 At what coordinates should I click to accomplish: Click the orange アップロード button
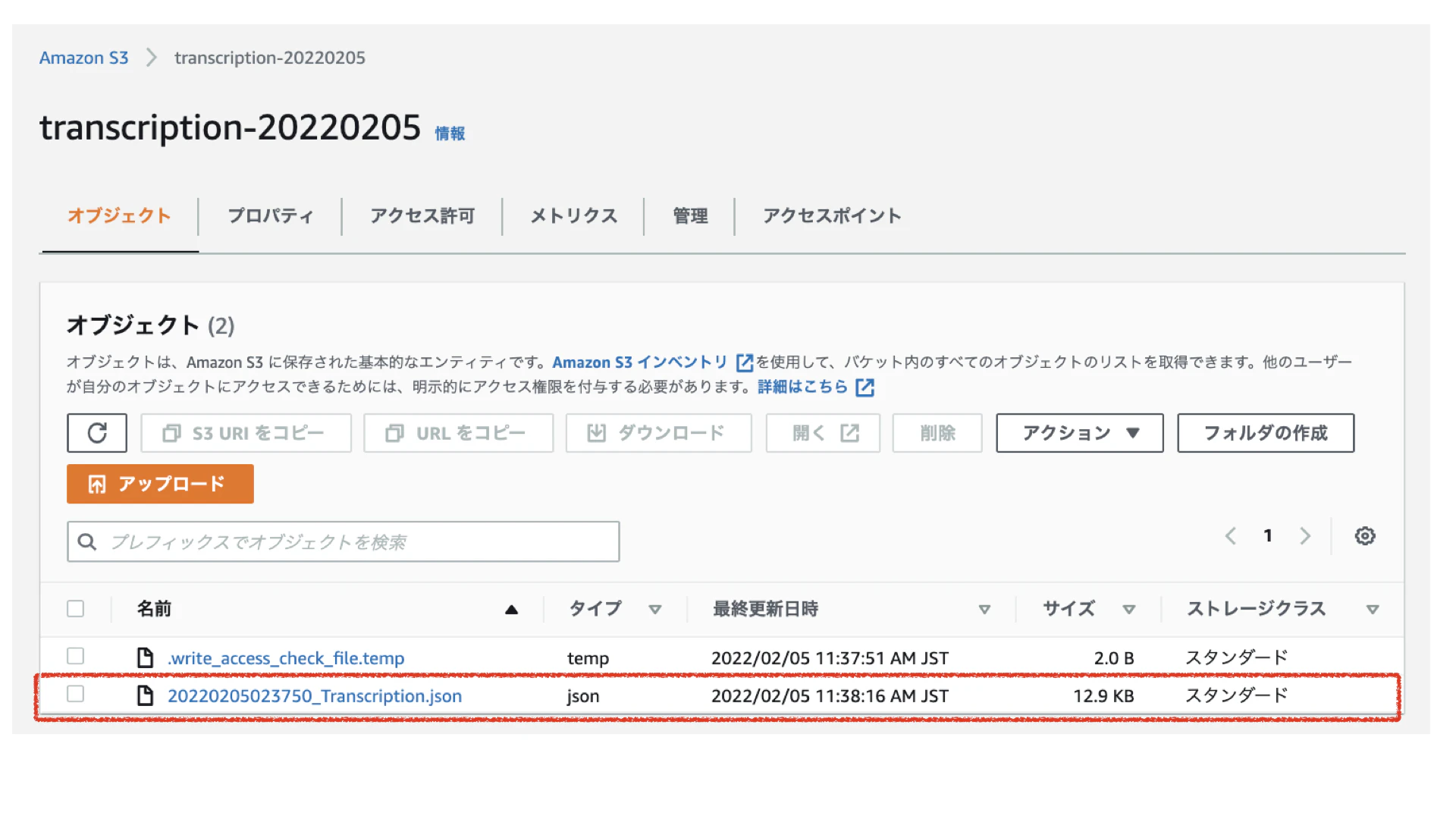coord(160,484)
